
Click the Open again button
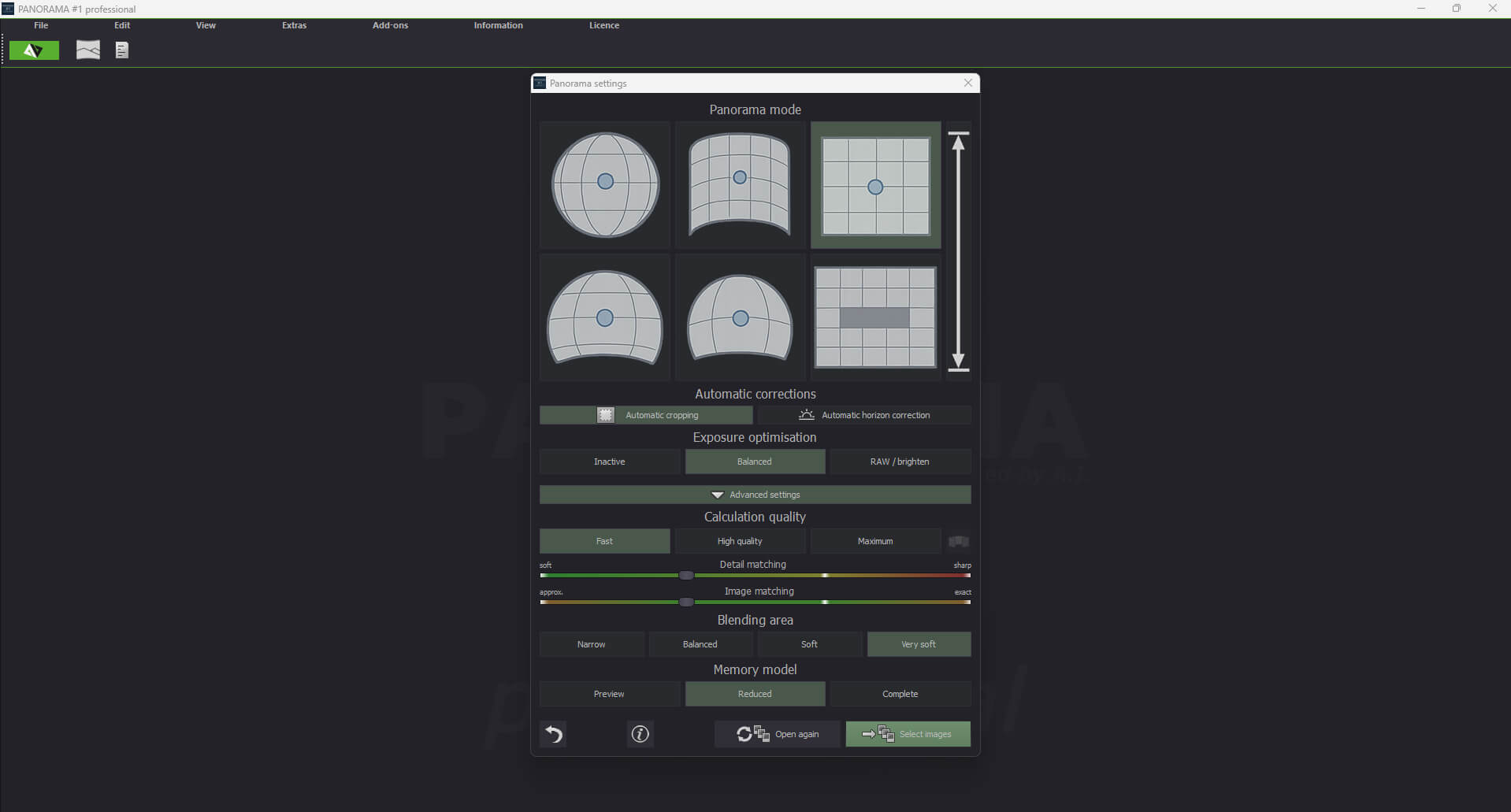[x=777, y=734]
